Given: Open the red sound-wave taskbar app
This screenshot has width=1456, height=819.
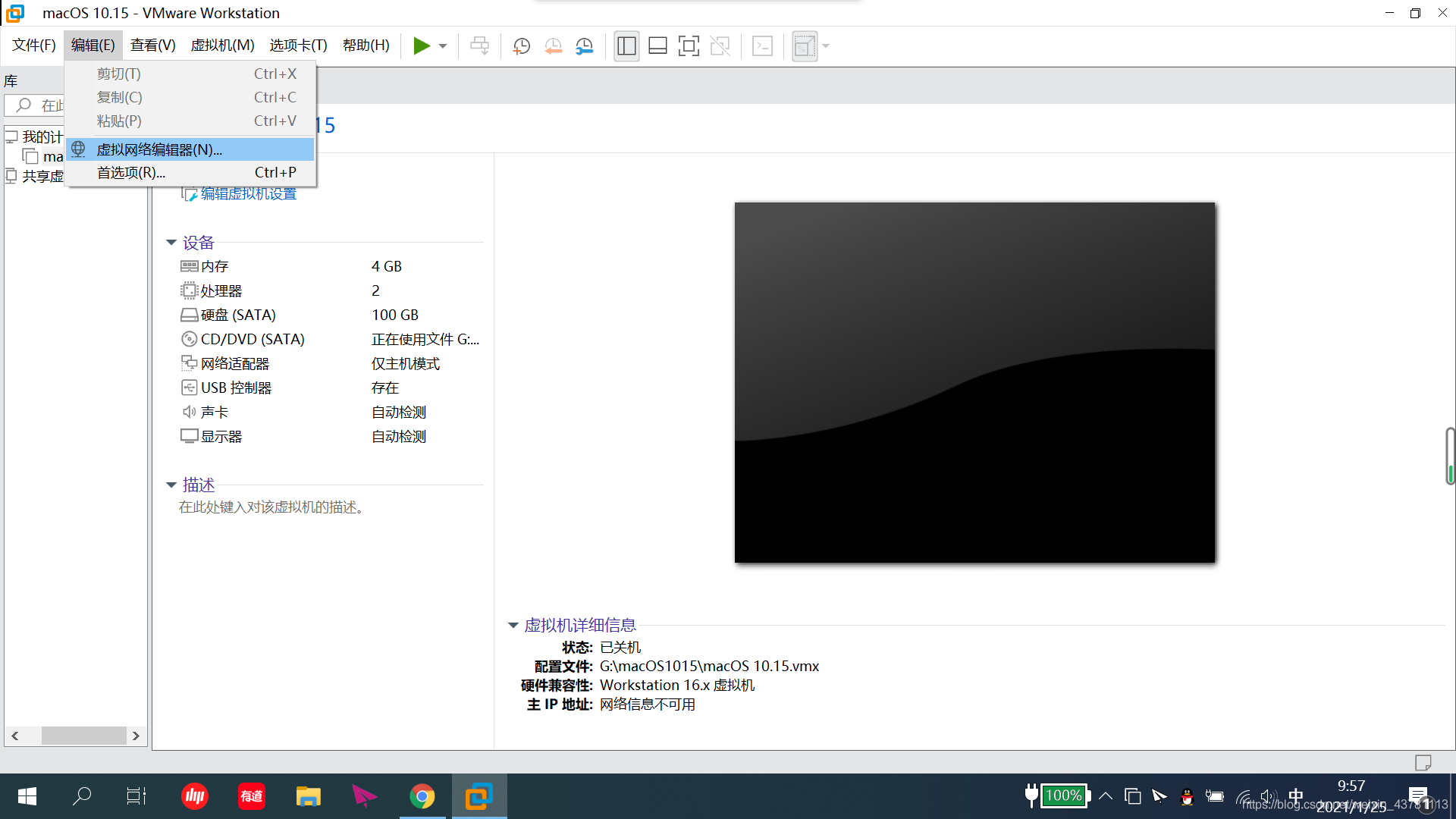Looking at the screenshot, I should pos(195,796).
